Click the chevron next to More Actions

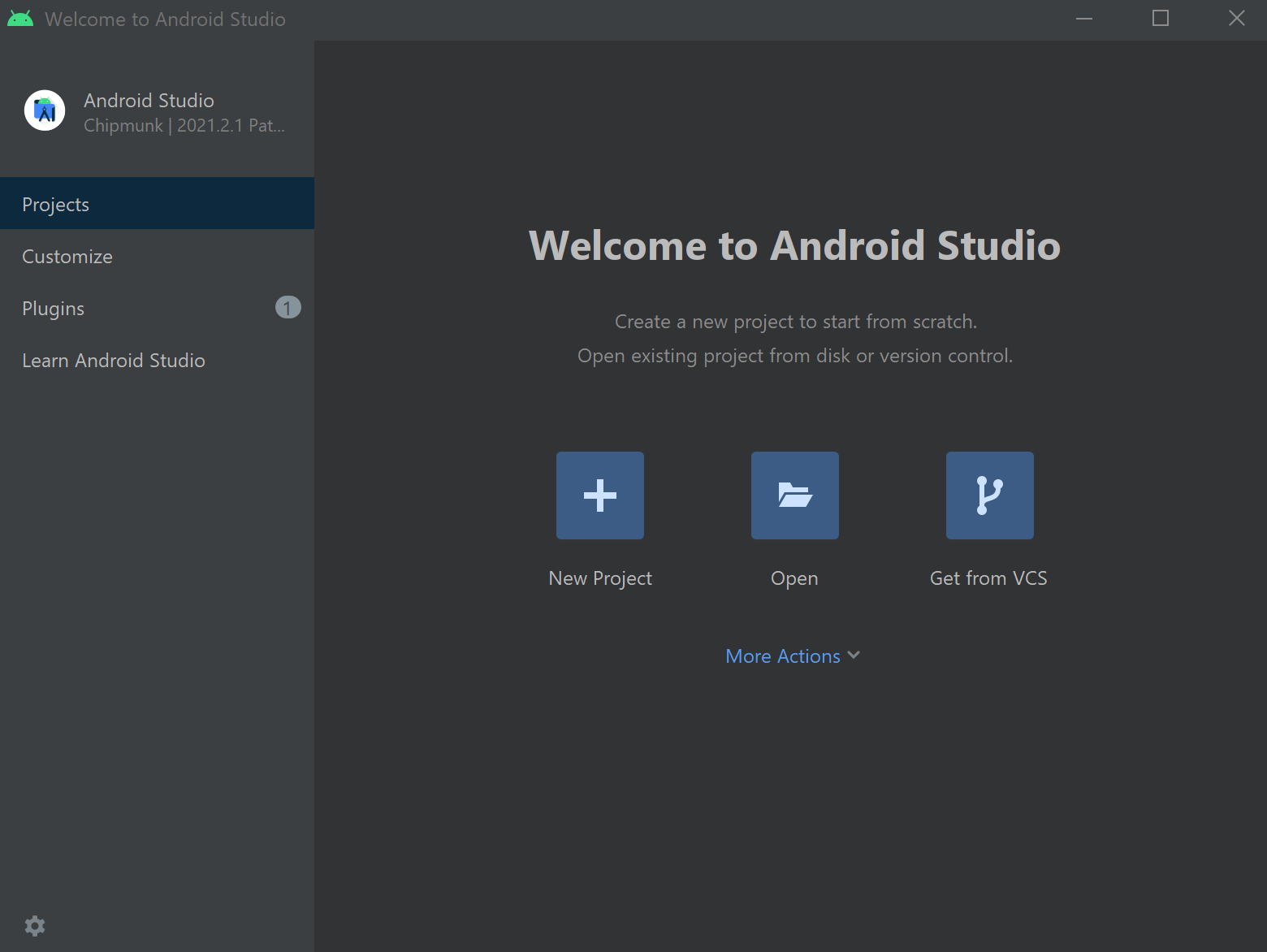(x=854, y=656)
